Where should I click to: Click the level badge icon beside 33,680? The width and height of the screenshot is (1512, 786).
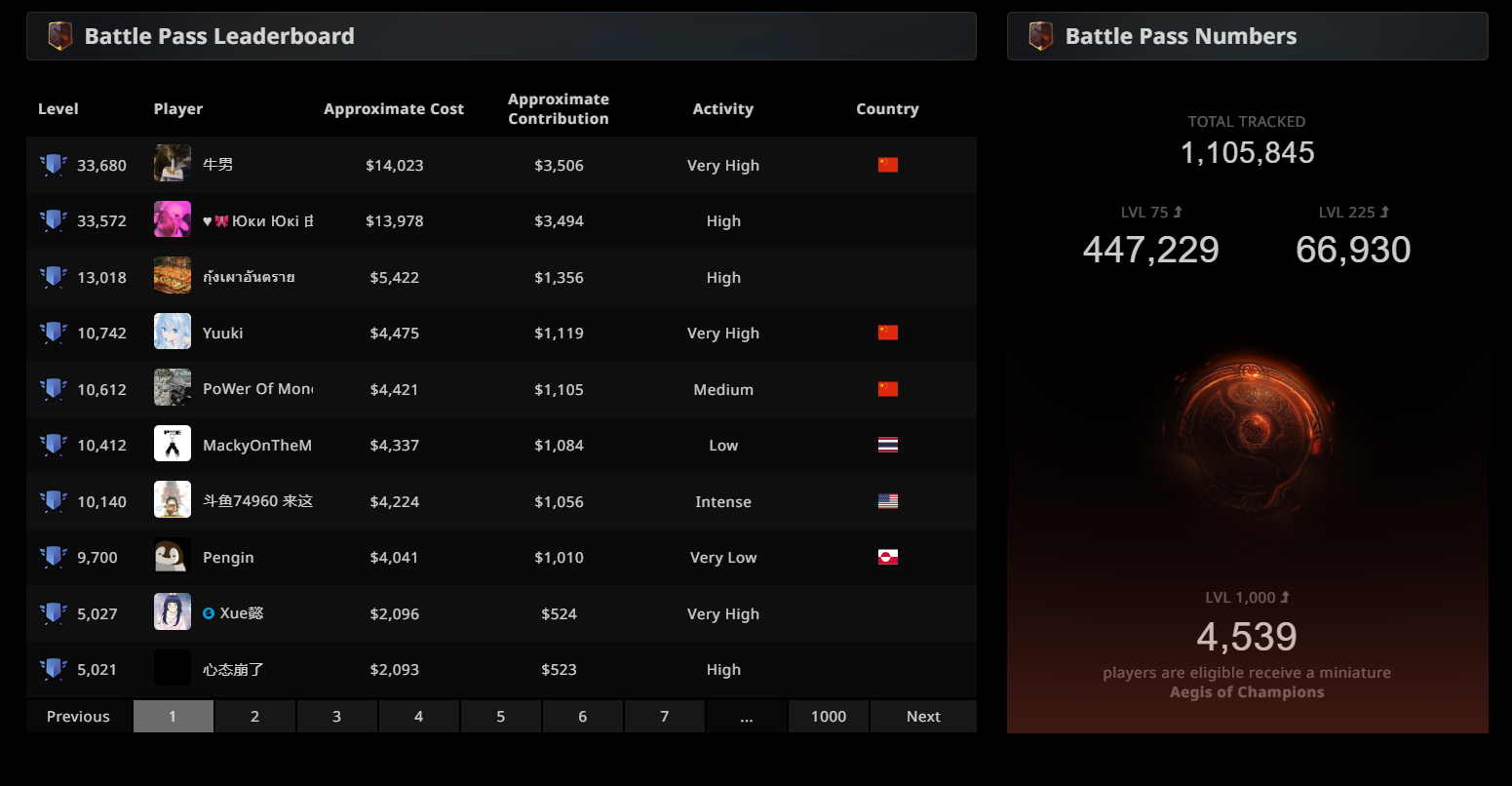click(x=54, y=165)
